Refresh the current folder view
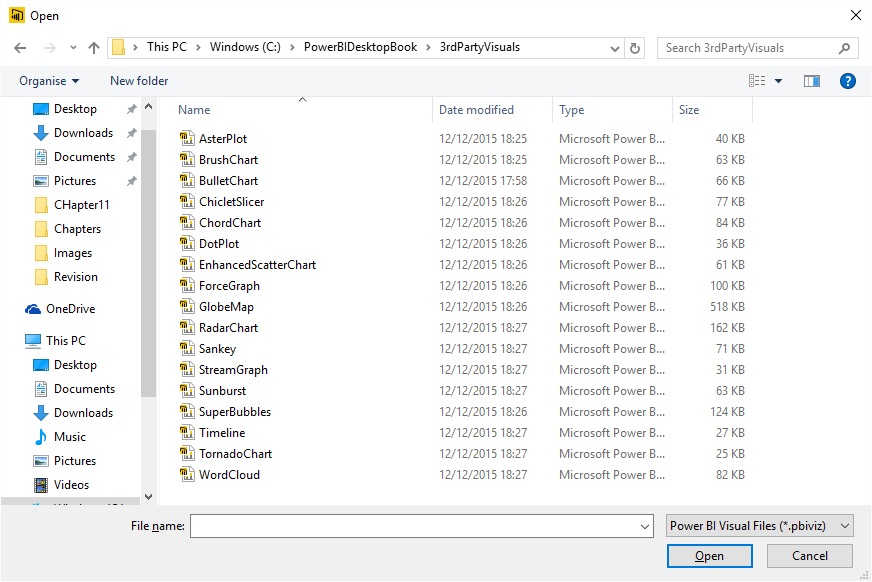Image resolution: width=872 pixels, height=582 pixels. [635, 48]
